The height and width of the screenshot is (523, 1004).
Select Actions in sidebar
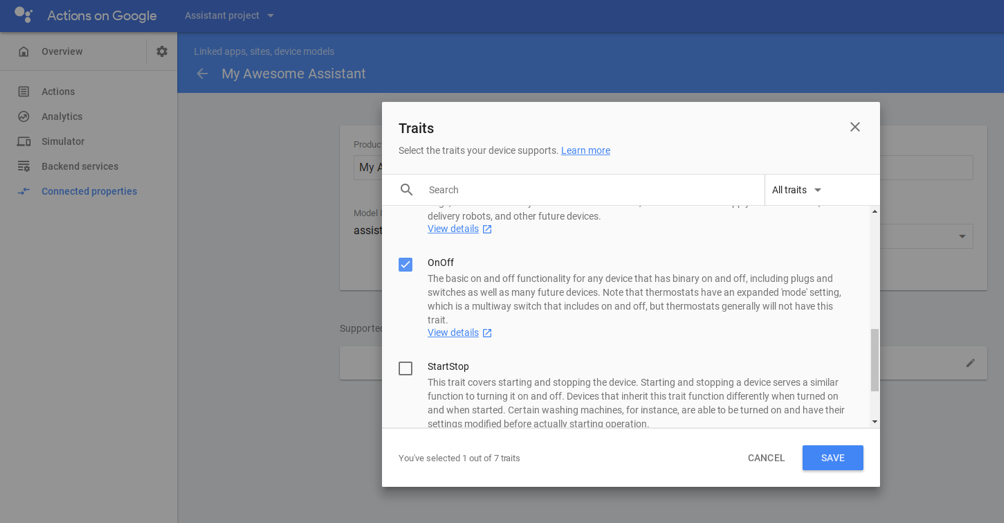coord(58,92)
